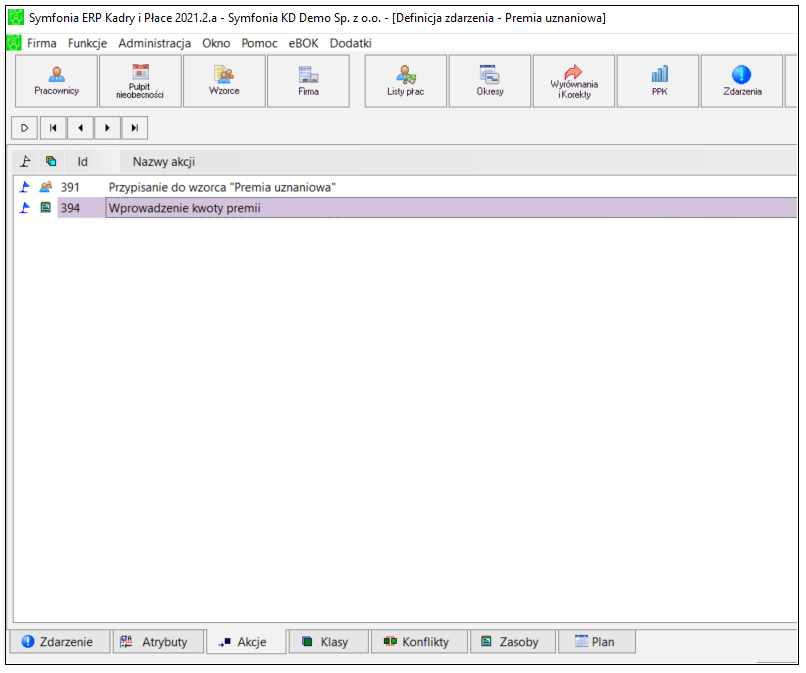Open the Pracownicy toolbar button
806x673 pixels.
coord(57,81)
